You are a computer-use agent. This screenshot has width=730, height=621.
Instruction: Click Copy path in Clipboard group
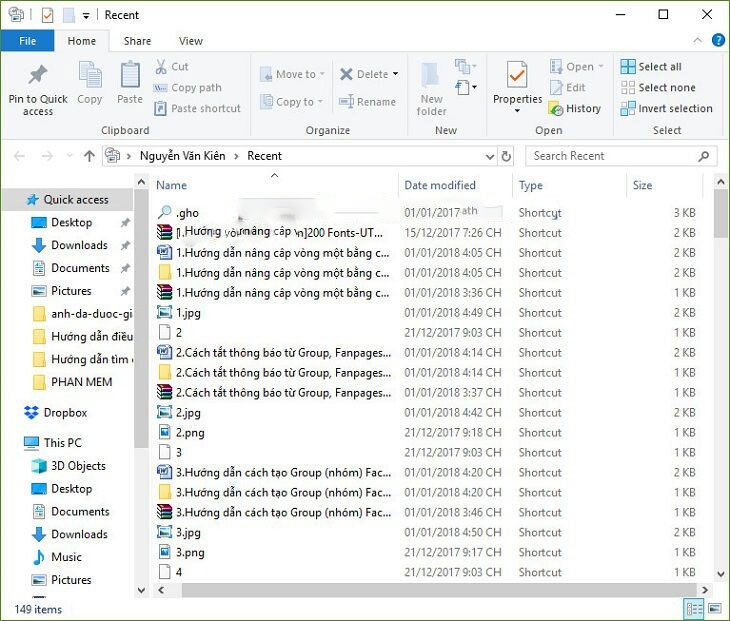[188, 88]
